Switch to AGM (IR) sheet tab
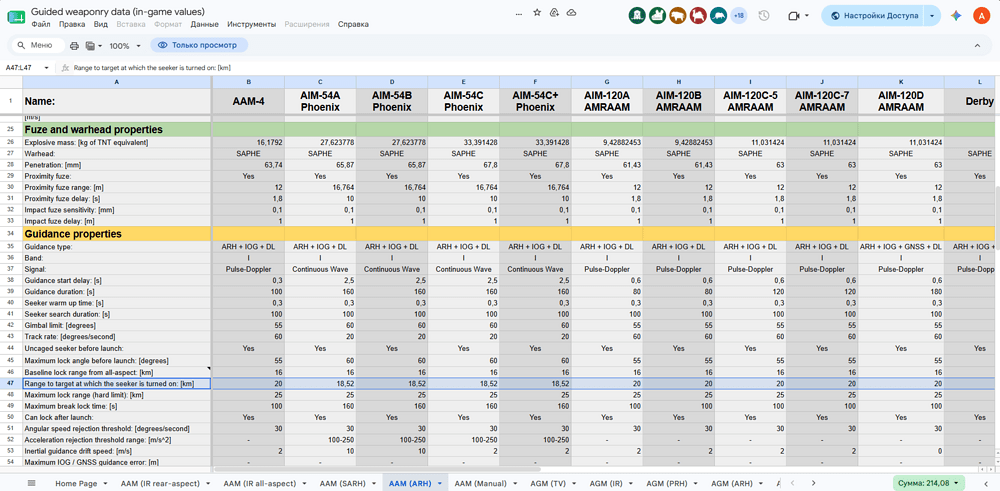 (606, 483)
